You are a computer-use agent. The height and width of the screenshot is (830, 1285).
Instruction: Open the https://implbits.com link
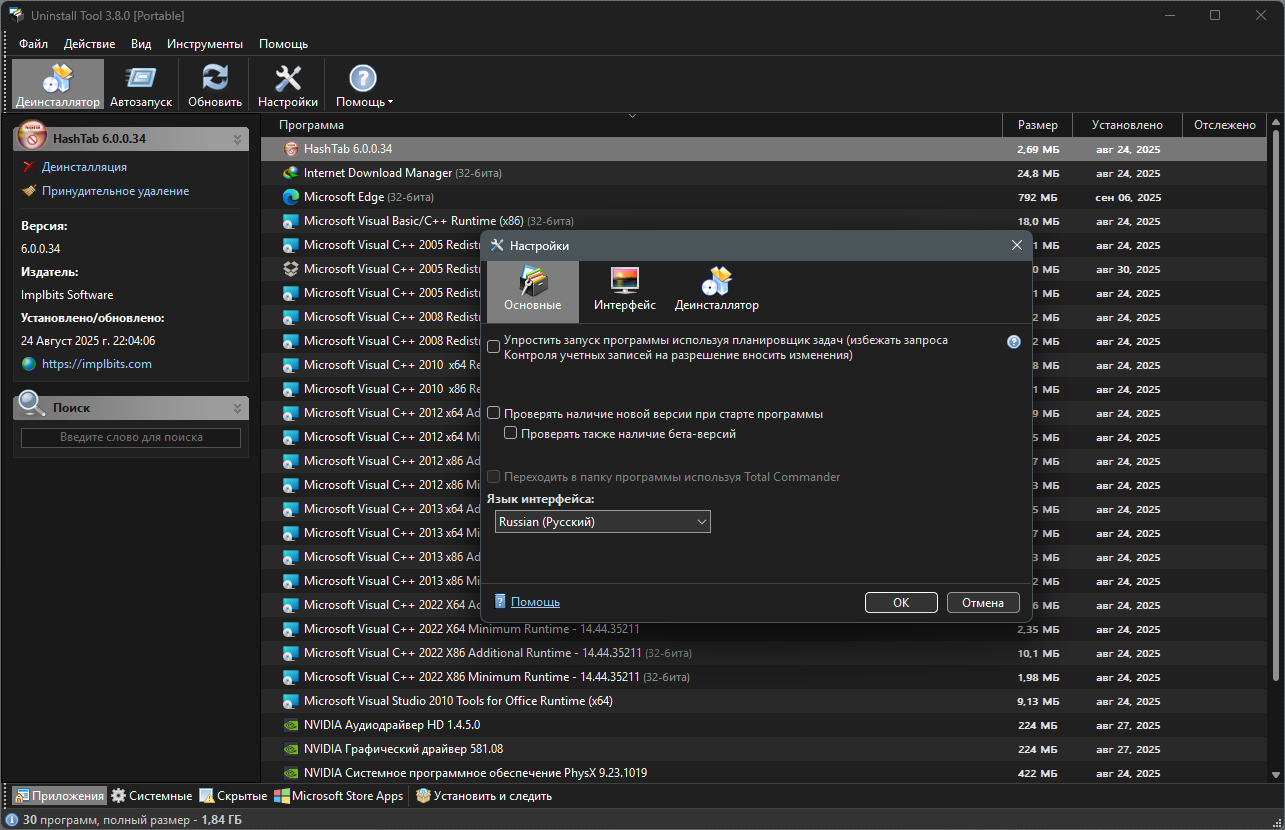(97, 364)
